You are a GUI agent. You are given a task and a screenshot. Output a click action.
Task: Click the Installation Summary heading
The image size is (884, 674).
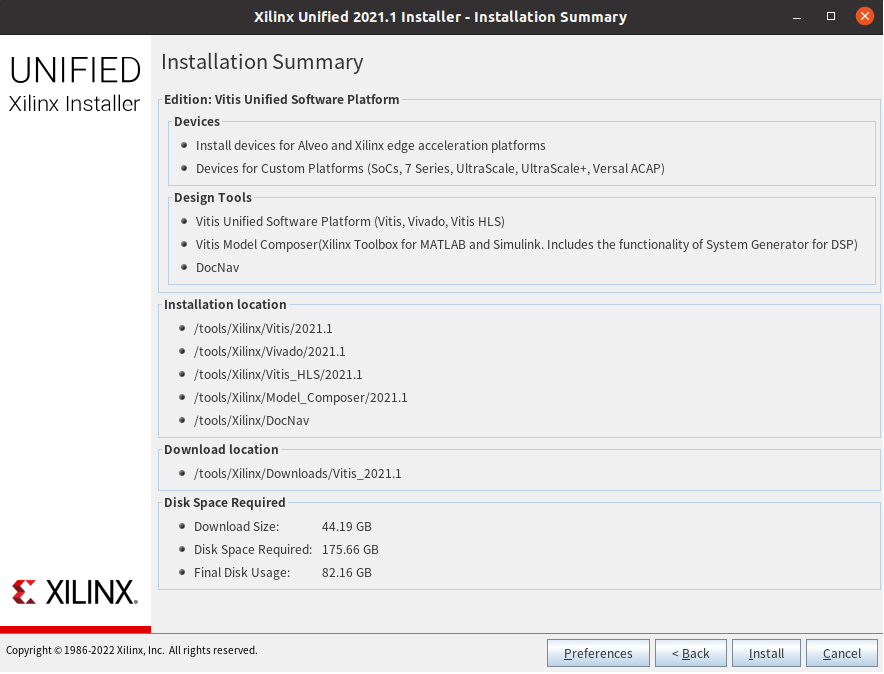pos(262,62)
